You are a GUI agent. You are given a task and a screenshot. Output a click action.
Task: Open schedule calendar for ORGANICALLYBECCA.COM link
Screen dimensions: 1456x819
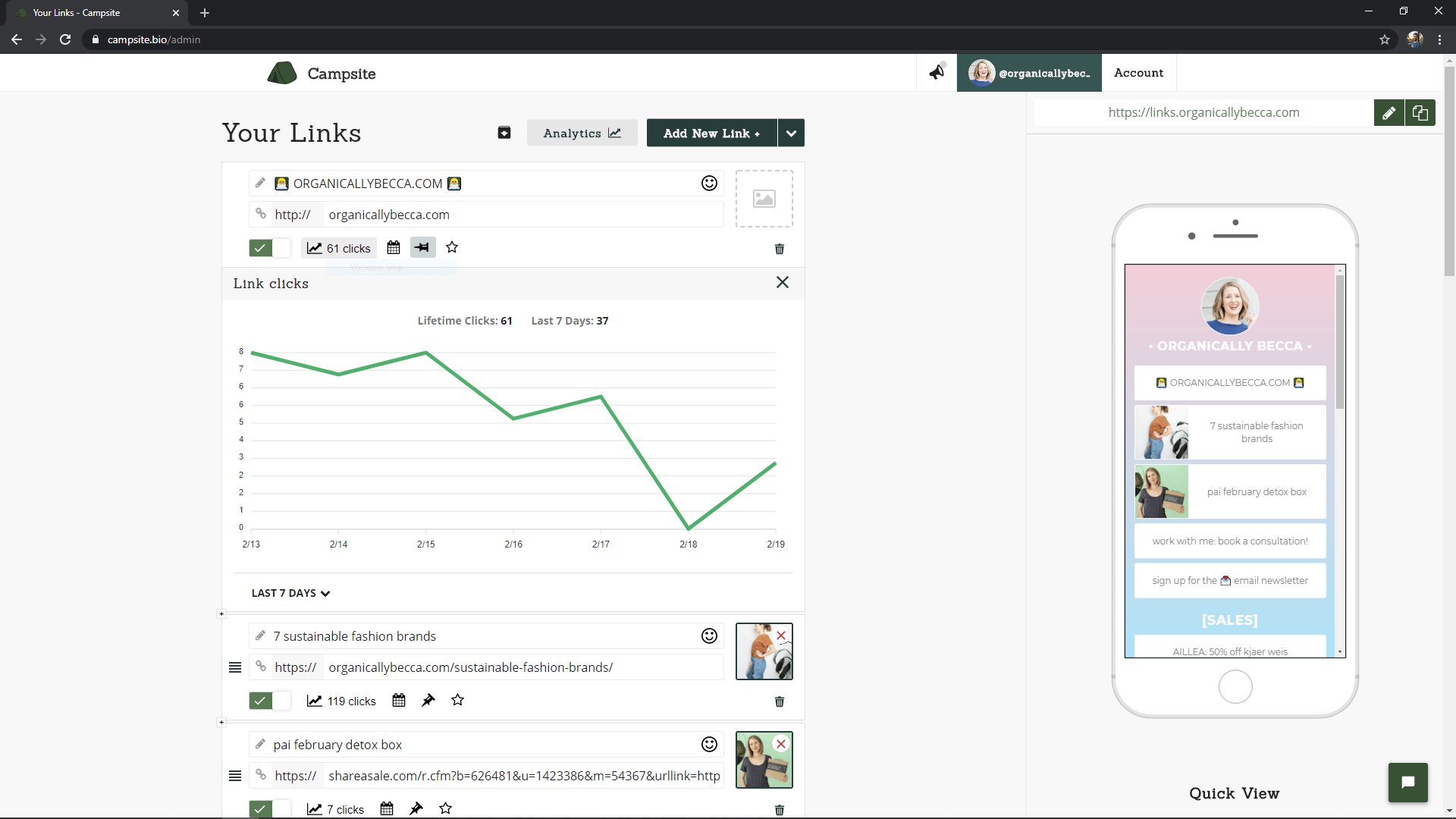(394, 247)
